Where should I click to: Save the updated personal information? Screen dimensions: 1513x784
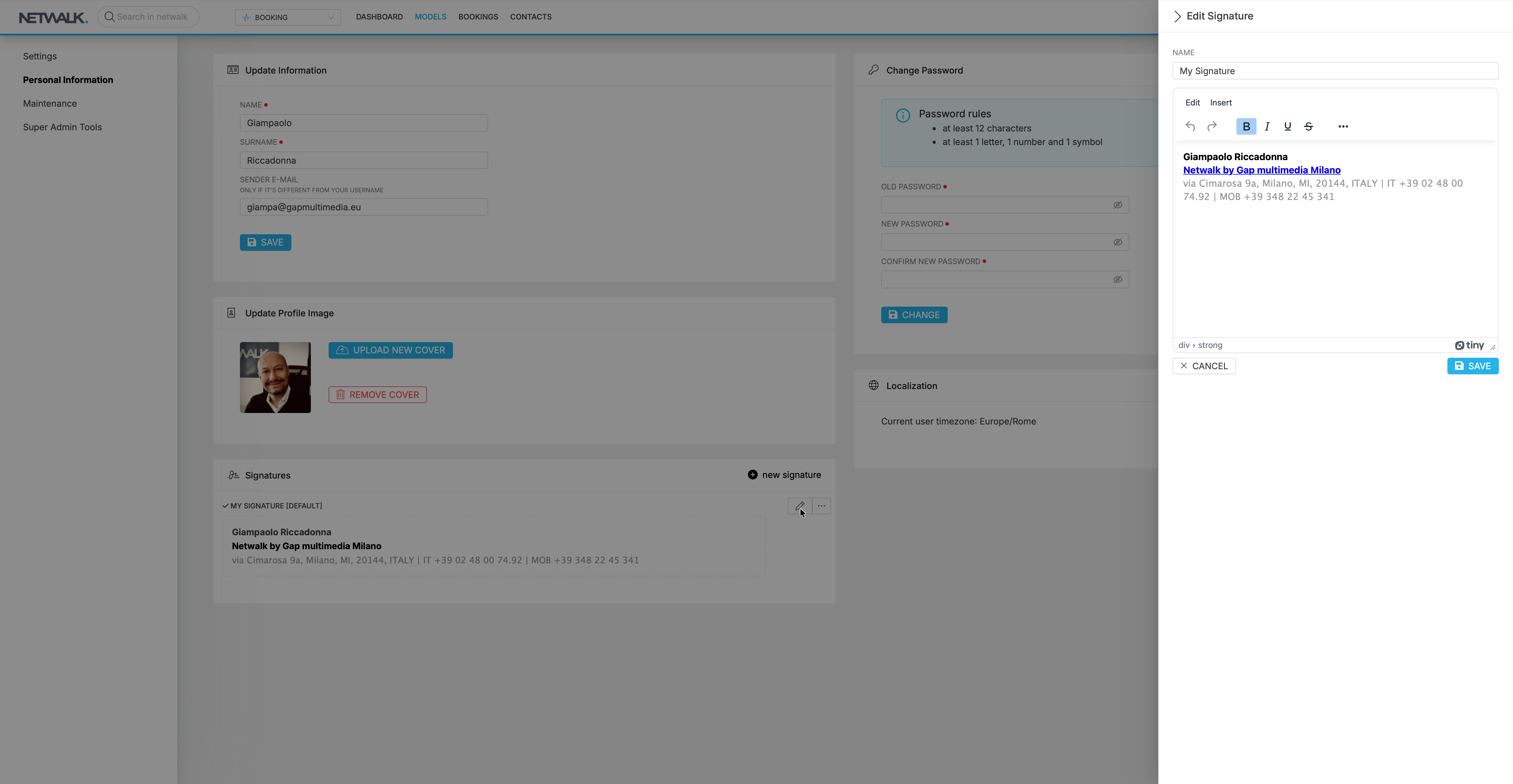click(x=265, y=242)
